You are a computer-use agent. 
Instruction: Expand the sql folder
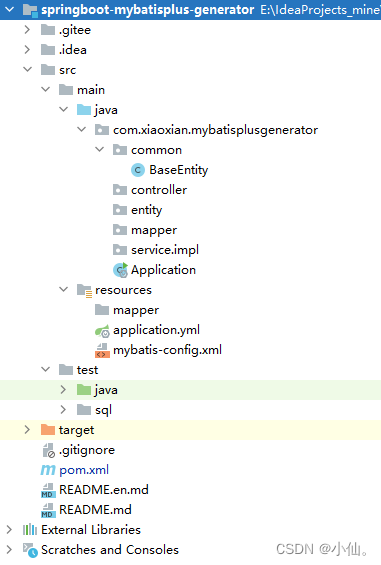pos(63,409)
